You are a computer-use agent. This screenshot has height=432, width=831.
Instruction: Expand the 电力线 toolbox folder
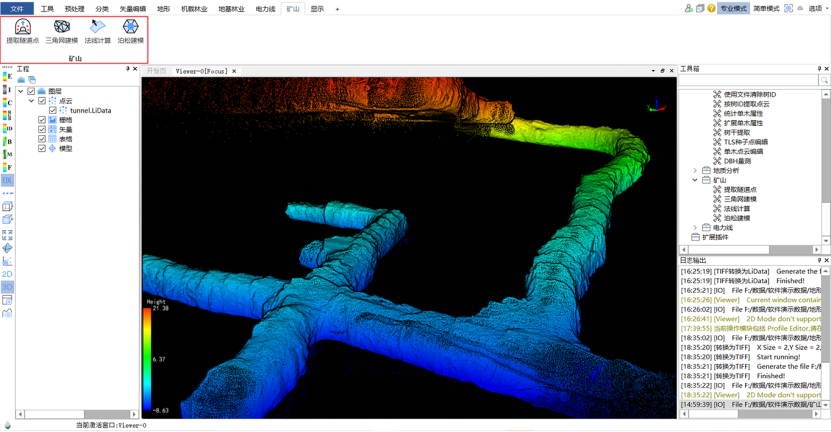(x=695, y=227)
